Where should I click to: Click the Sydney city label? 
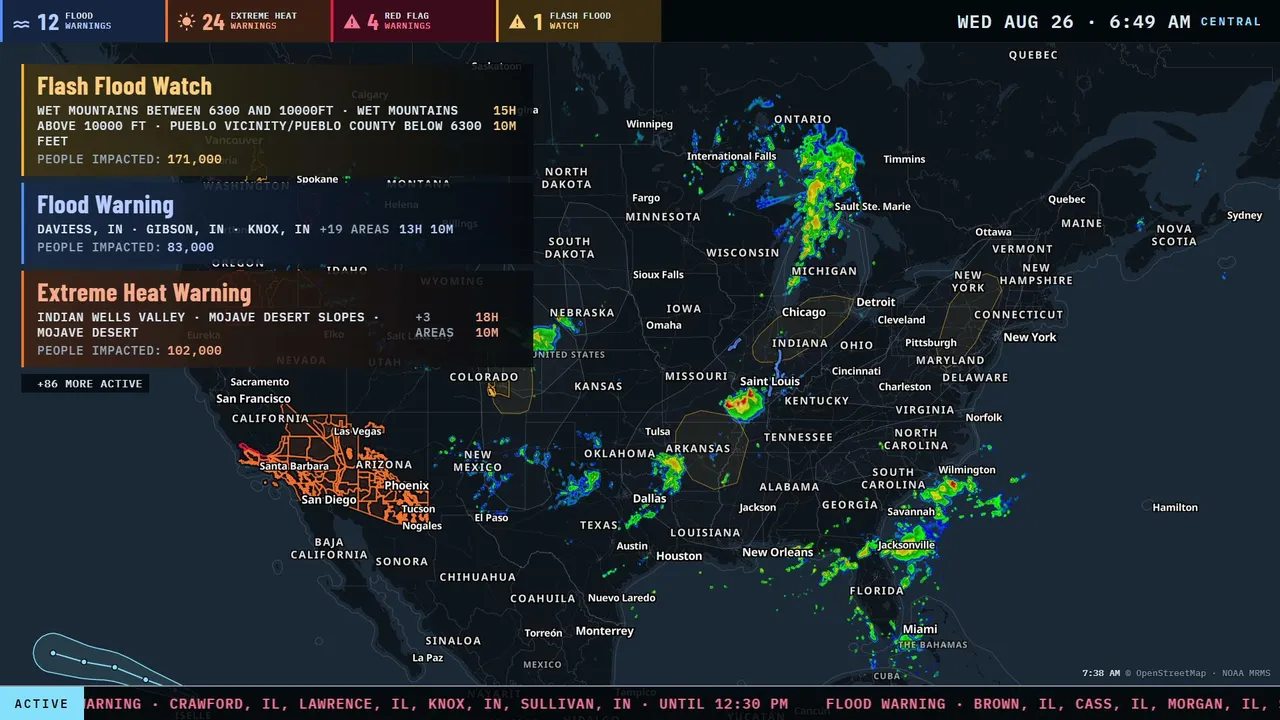1245,215
